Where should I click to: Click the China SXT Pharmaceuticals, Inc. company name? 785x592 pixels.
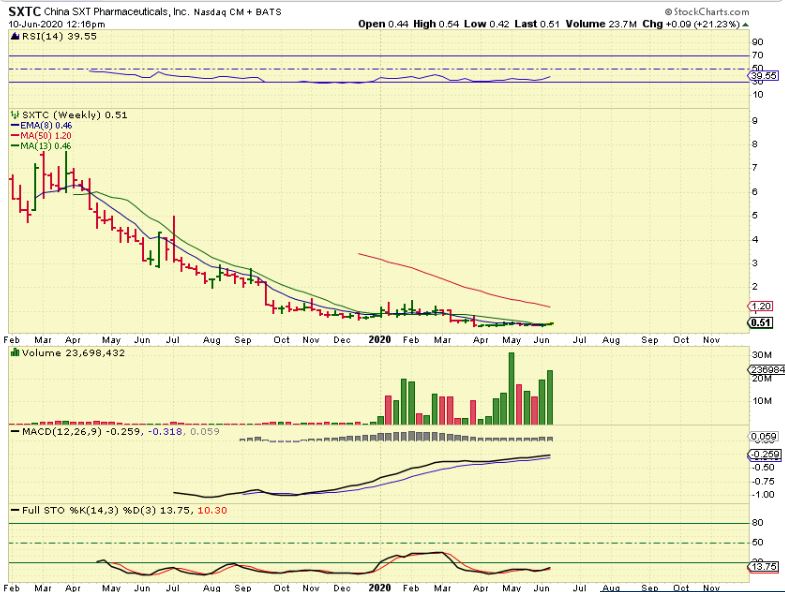pos(117,12)
